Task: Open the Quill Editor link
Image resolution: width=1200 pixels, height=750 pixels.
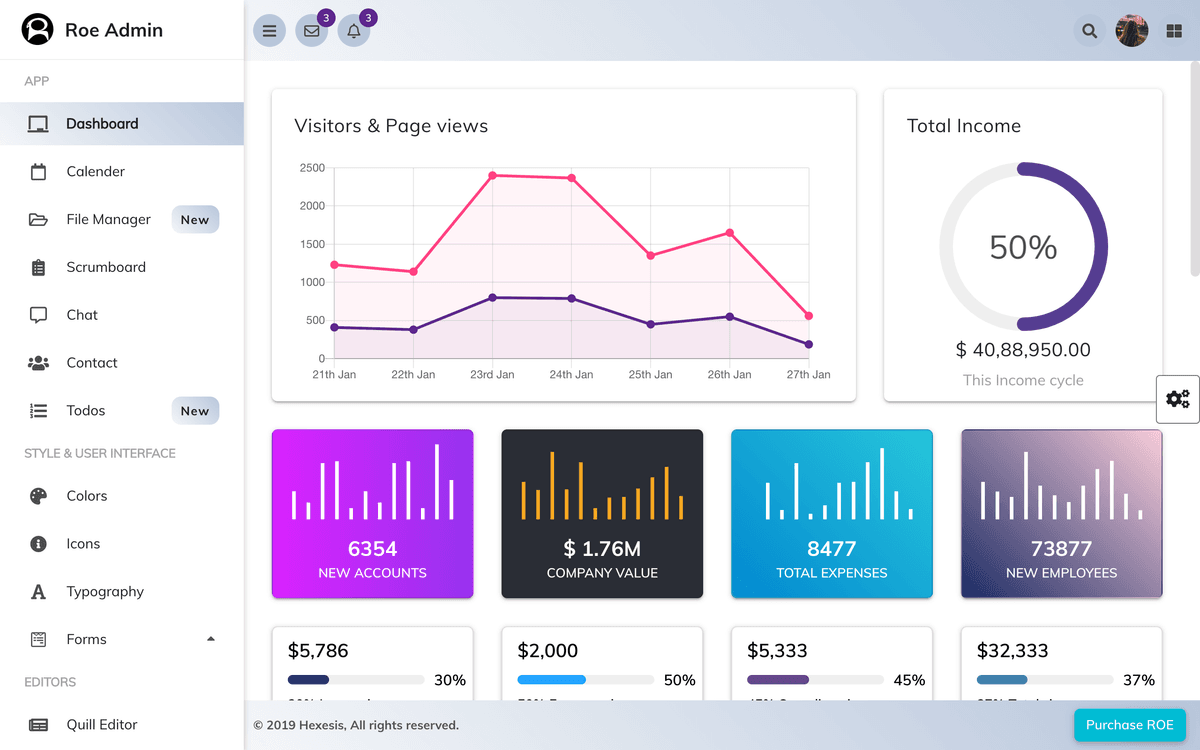Action: point(102,725)
